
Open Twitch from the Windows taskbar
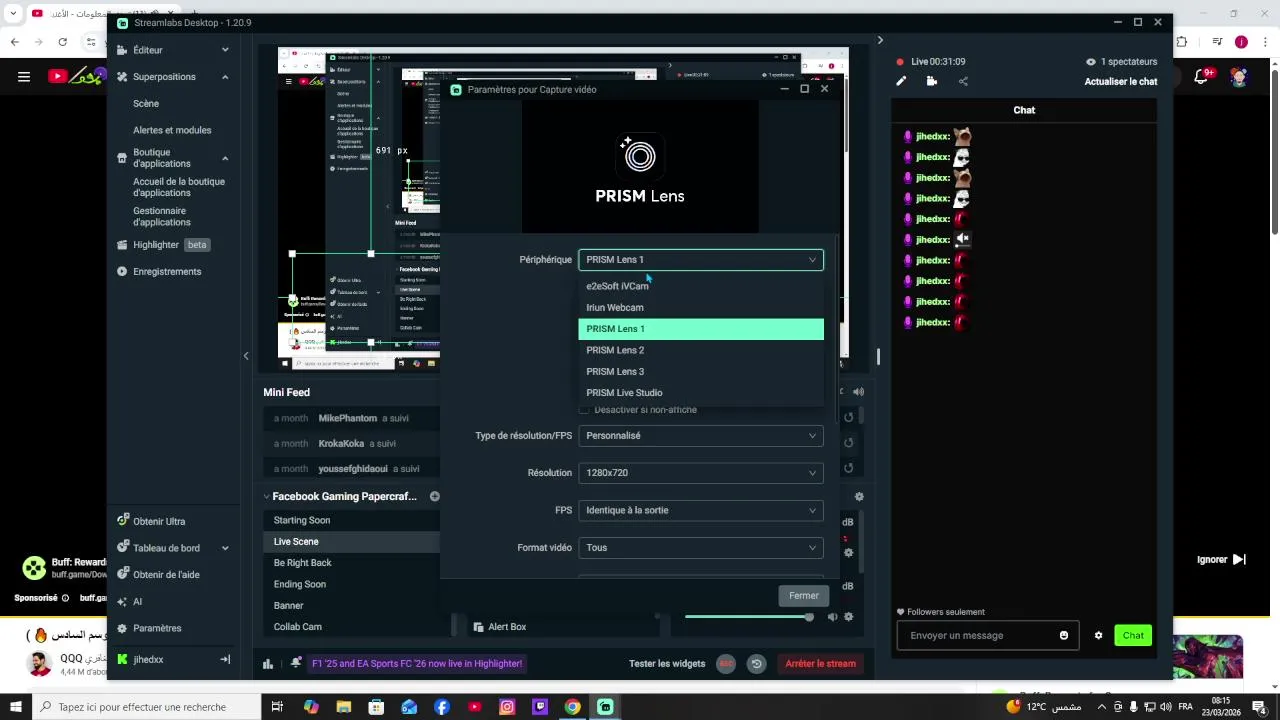[x=540, y=707]
